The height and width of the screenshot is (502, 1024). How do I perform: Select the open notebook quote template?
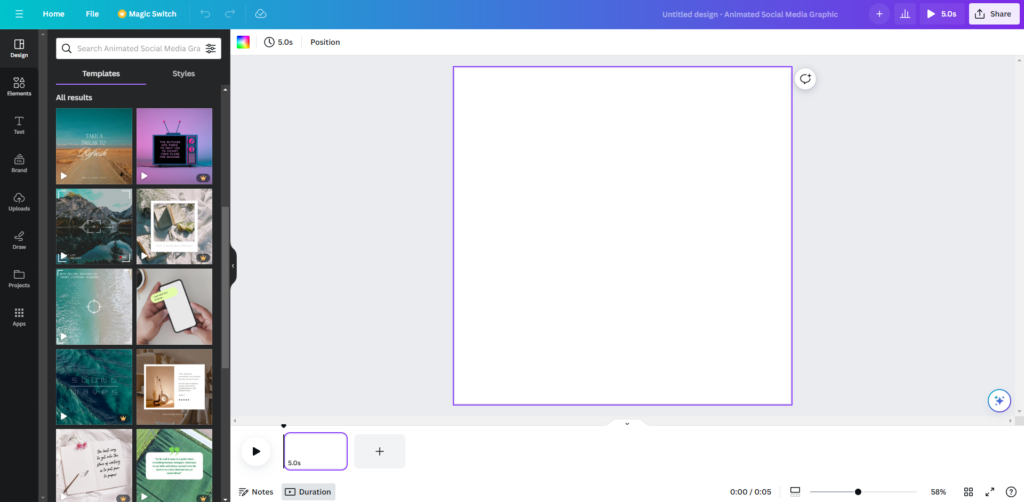point(94,465)
